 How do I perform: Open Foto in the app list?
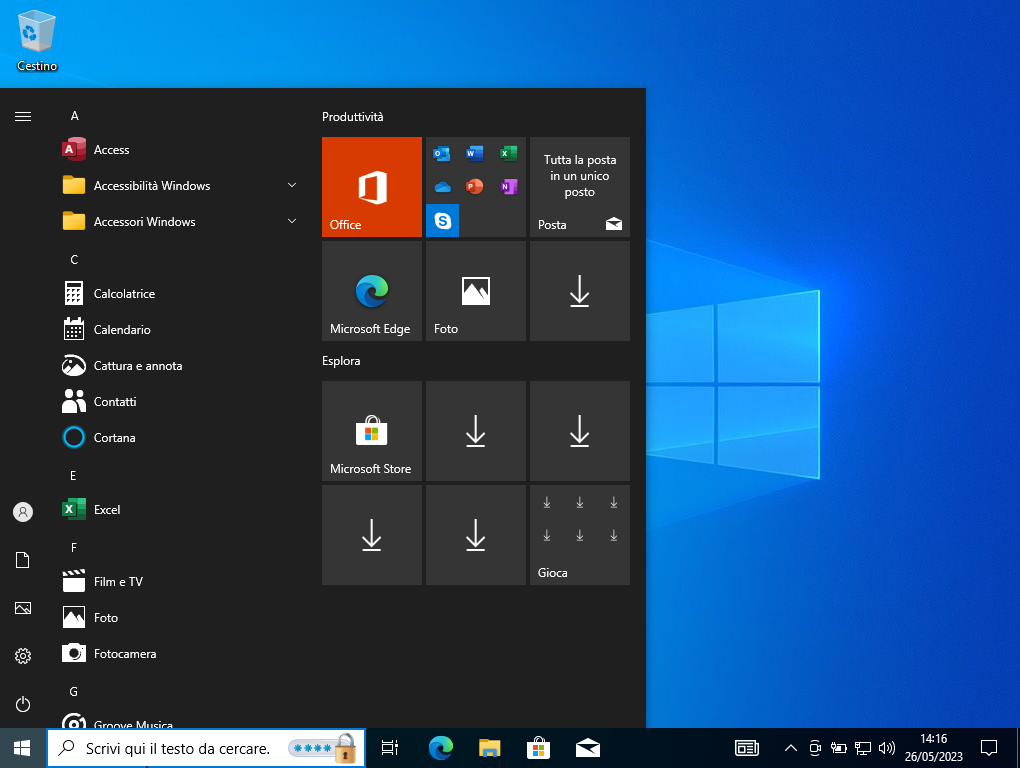pos(179,618)
